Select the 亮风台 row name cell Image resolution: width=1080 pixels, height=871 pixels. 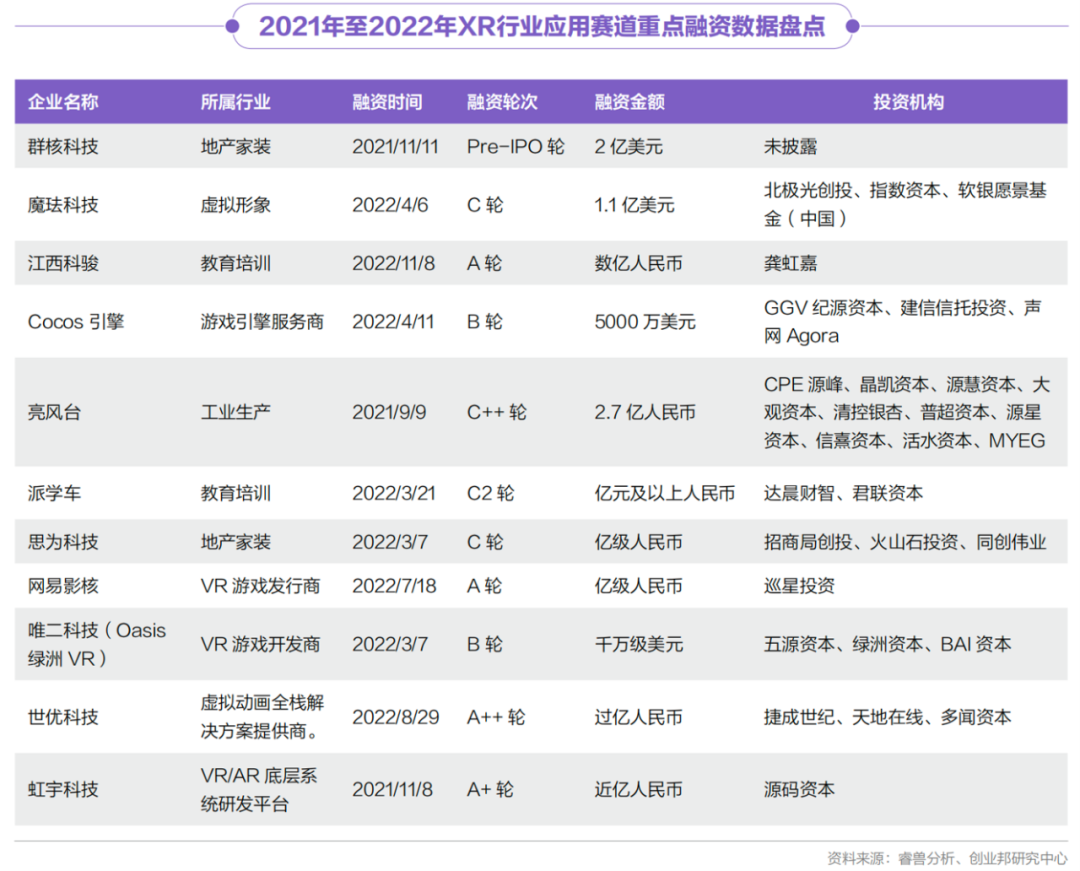point(55,412)
